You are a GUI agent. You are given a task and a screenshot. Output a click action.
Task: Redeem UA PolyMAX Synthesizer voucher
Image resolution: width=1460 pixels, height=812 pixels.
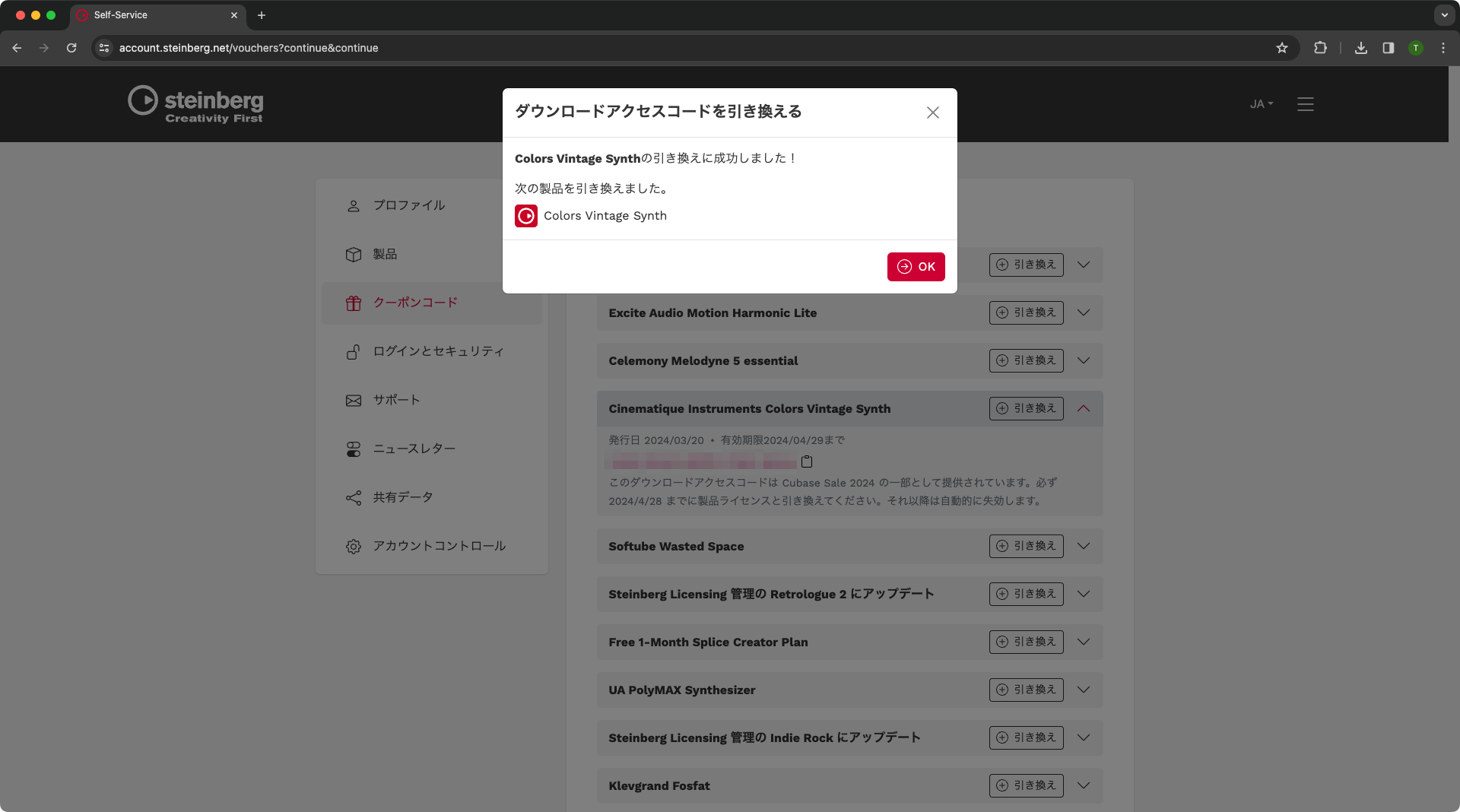pos(1026,690)
